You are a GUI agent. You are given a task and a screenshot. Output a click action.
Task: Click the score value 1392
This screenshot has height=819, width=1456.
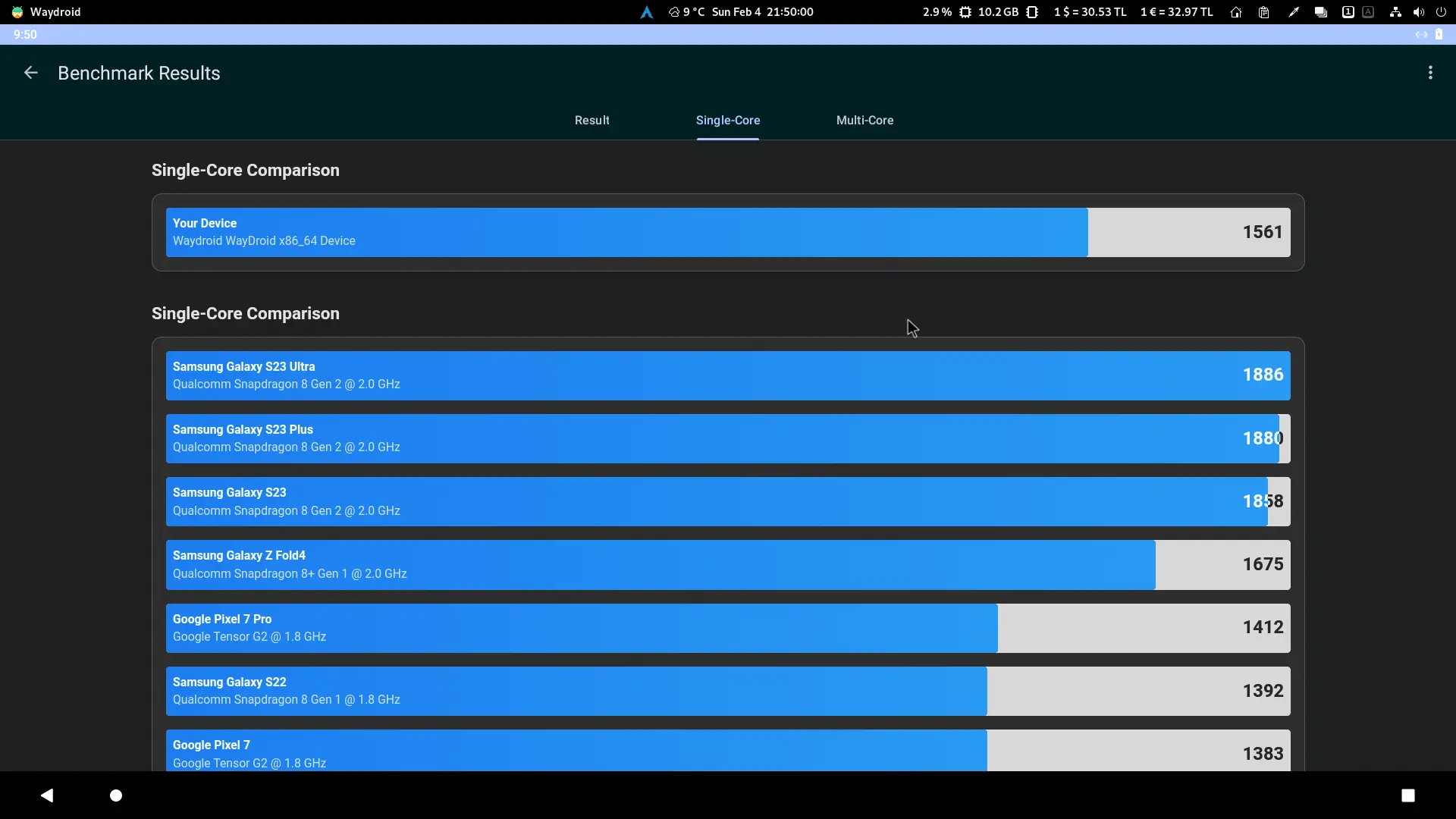tap(1263, 691)
